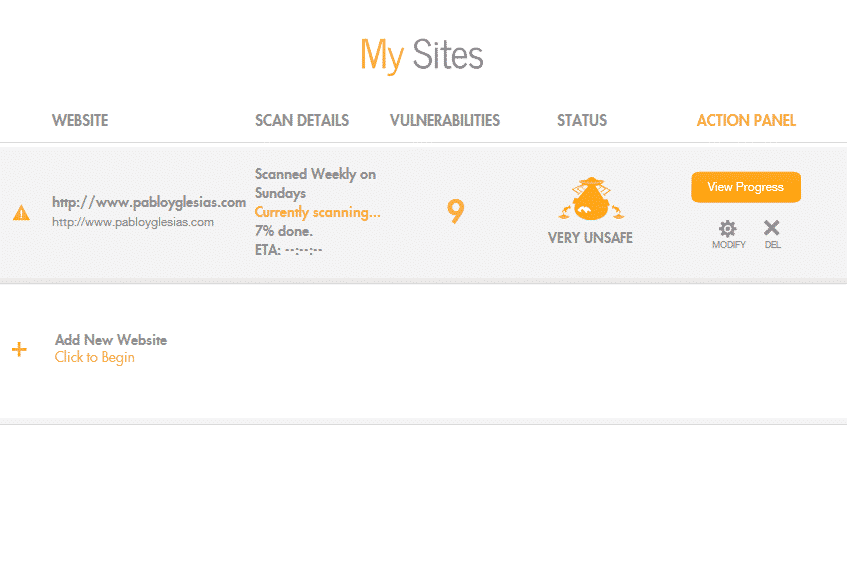Viewport: 847px width, 567px height.
Task: Click the My Sites page heading
Action: point(422,56)
